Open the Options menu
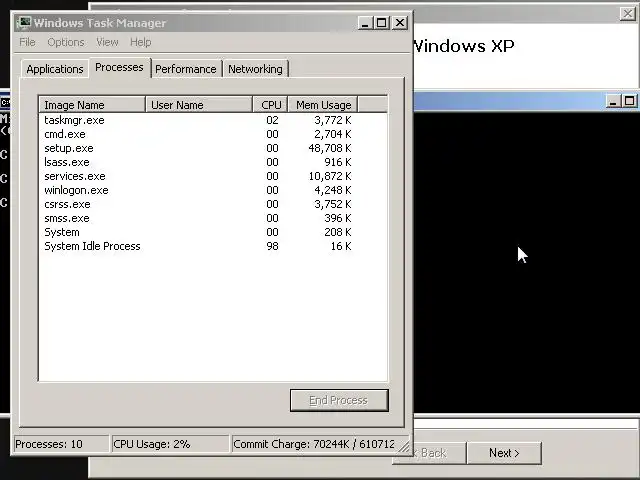 coord(66,42)
